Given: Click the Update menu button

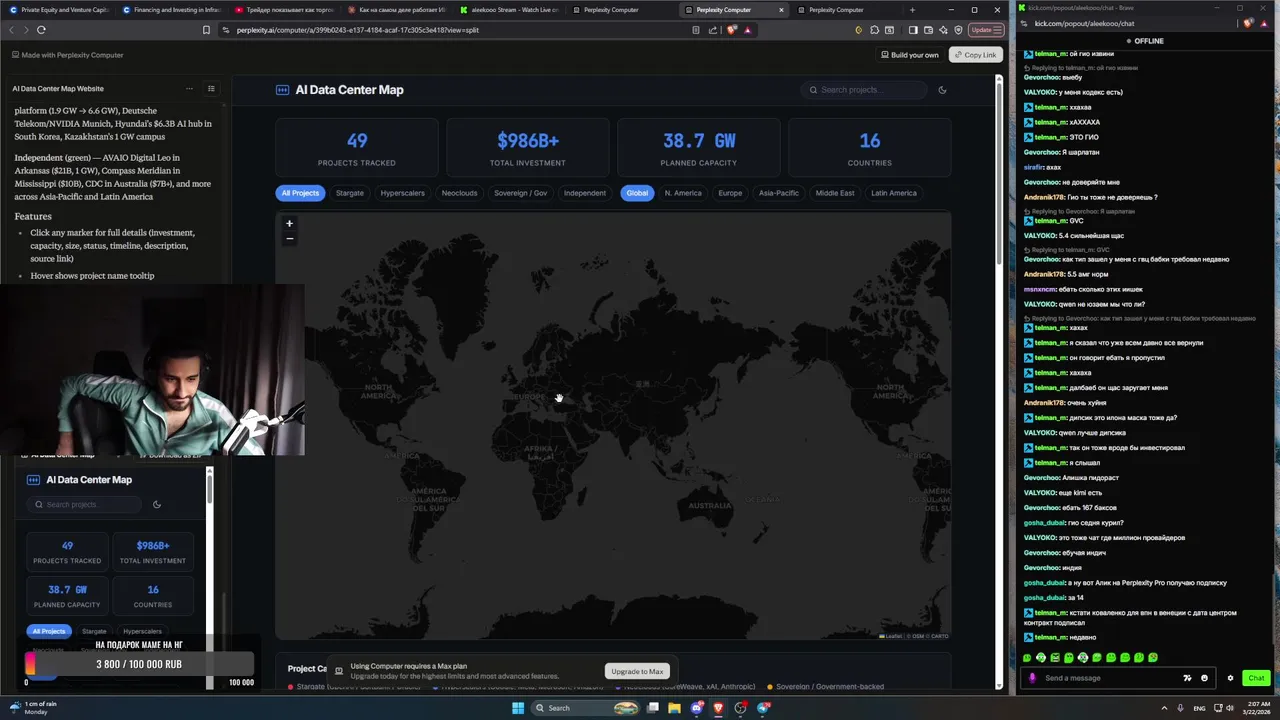Looking at the screenshot, I should (x=986, y=30).
